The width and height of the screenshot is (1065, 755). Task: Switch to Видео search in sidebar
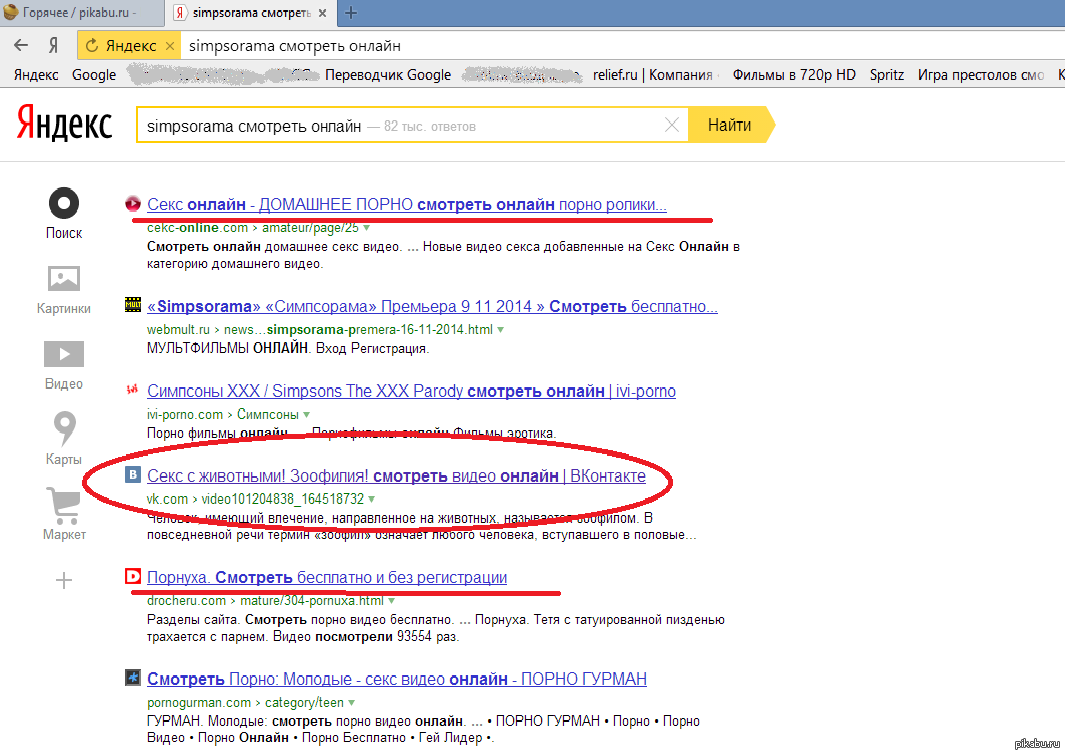(63, 354)
